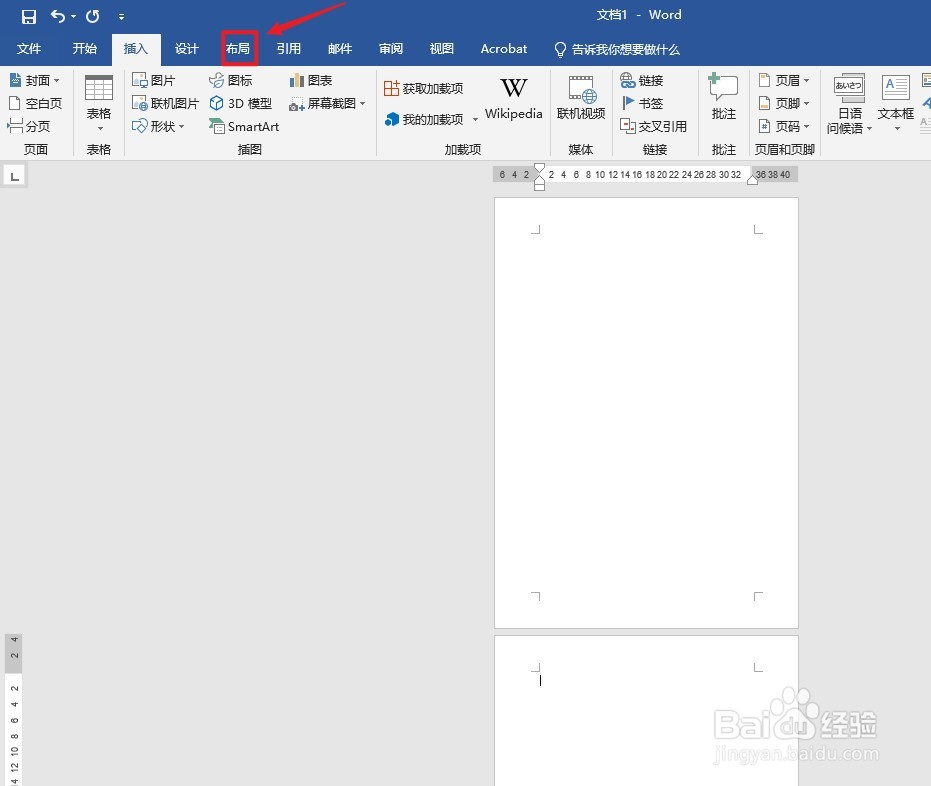Open Wikipedia add-in from the ribbon
This screenshot has width=931, height=786.
[513, 99]
